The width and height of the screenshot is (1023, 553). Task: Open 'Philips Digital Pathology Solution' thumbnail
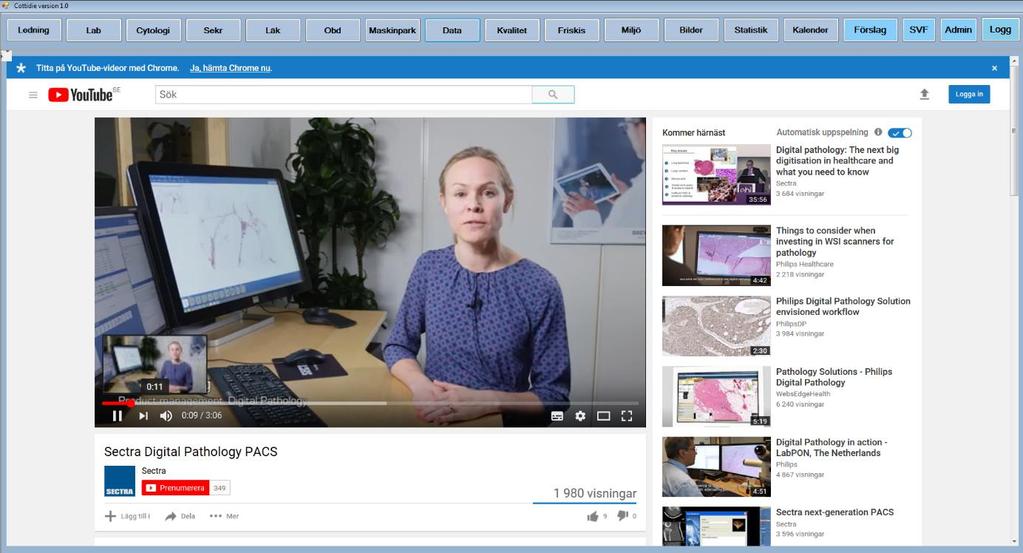click(716, 326)
